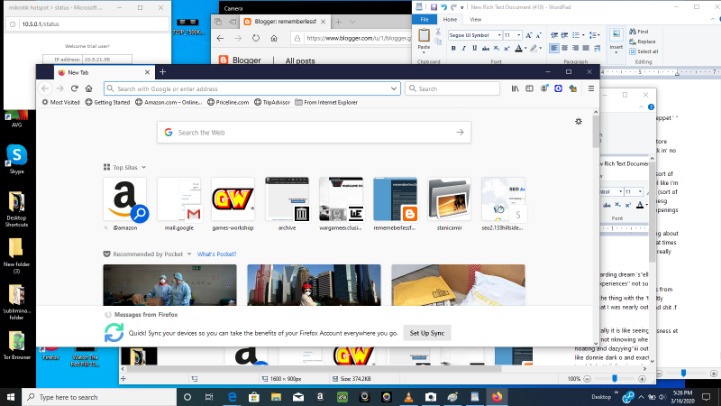Click Grow font icon in WordPad
This screenshot has height=406, width=721.
pos(528,35)
